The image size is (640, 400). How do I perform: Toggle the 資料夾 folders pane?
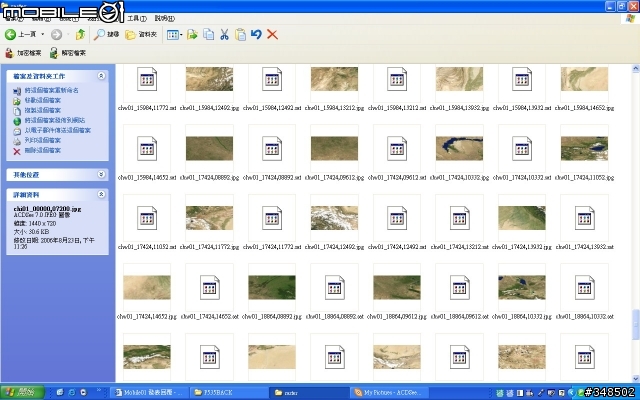[141, 35]
